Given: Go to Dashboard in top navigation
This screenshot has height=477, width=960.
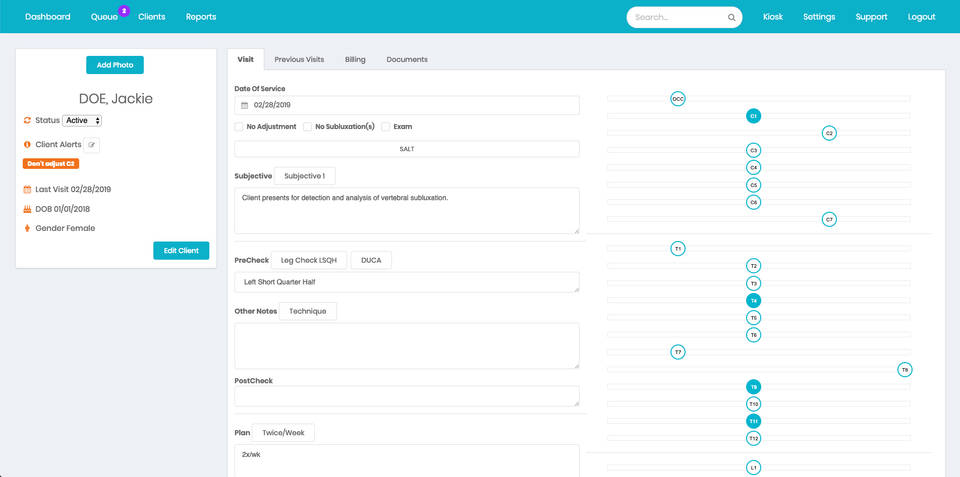Looking at the screenshot, I should (x=48, y=17).
